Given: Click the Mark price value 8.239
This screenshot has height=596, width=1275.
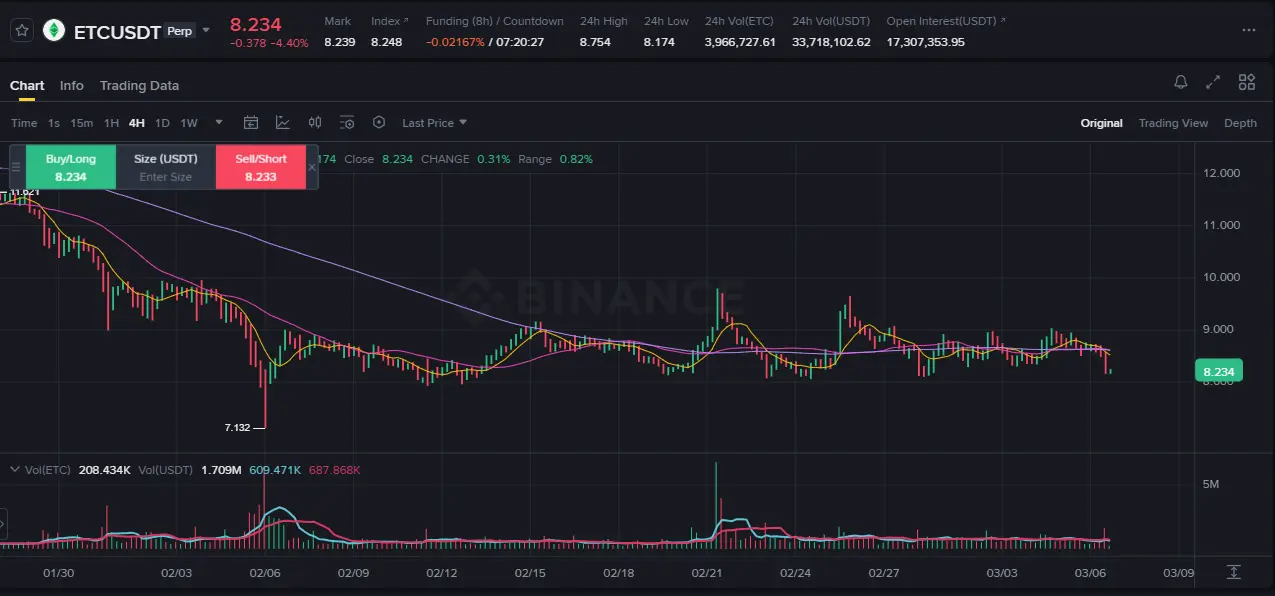Looking at the screenshot, I should (339, 42).
